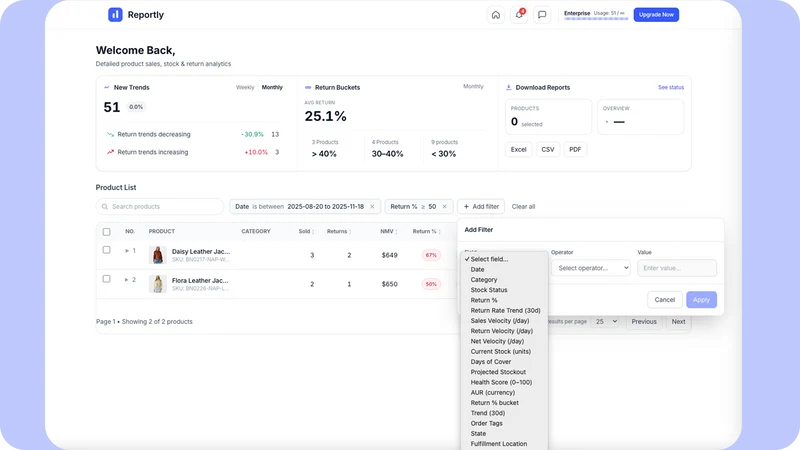Select State field option
Viewport: 800px width, 450px height.
coord(504,433)
